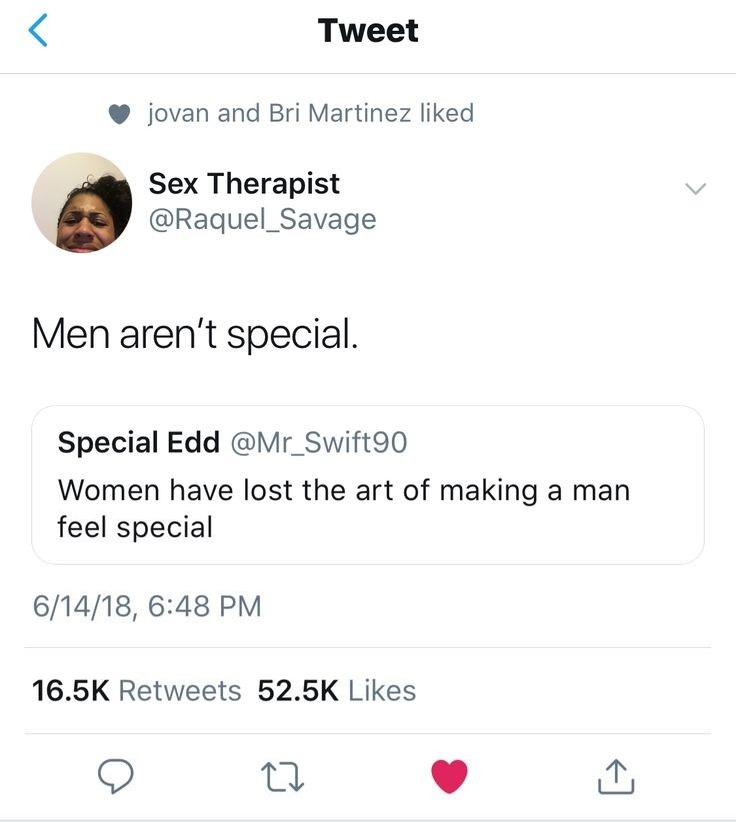Tap the 6/14/18, 6:48 PM timestamp
736x822 pixels.
coord(146,606)
